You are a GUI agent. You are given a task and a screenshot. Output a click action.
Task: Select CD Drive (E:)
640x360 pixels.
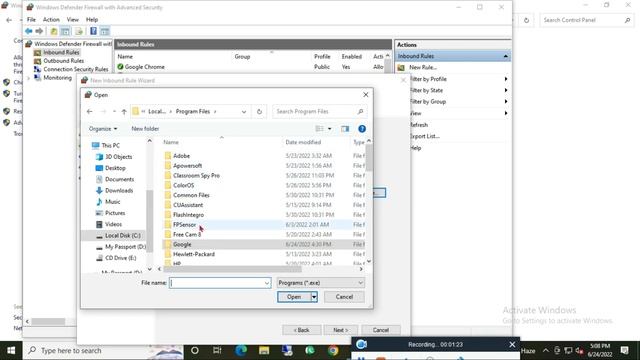click(120, 258)
